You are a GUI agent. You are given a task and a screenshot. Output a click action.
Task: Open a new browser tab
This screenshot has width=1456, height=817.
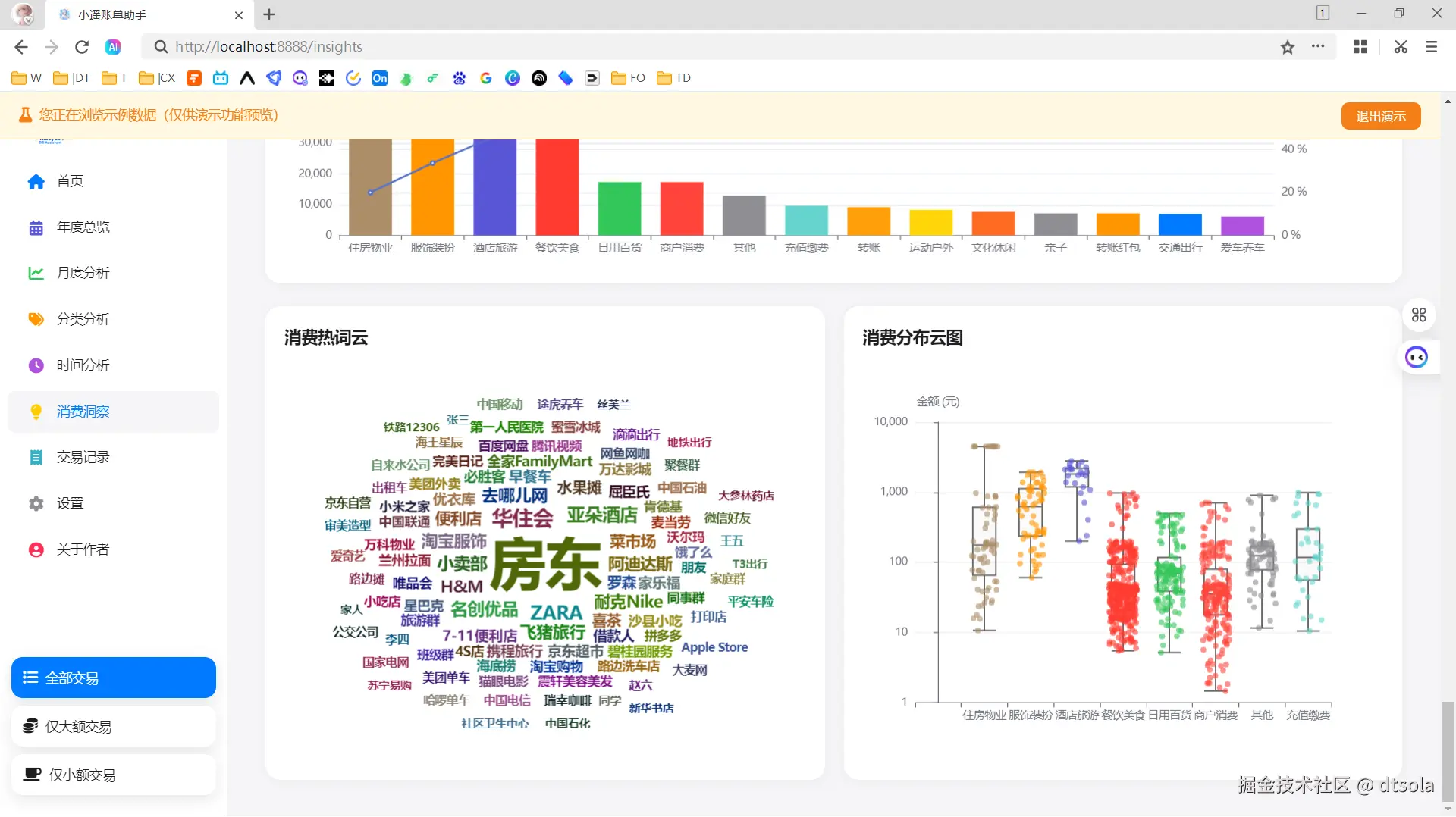269,14
